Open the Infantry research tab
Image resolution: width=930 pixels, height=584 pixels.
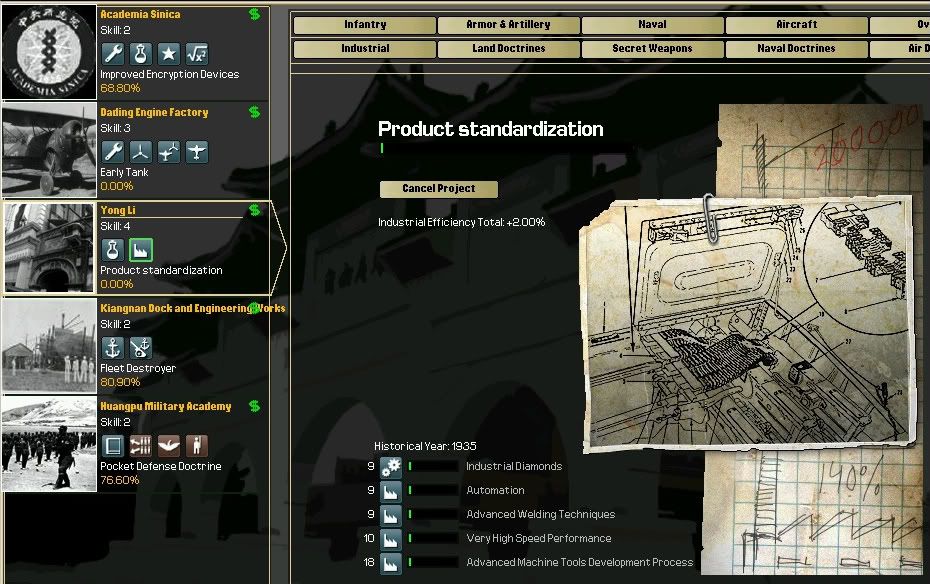click(x=365, y=25)
